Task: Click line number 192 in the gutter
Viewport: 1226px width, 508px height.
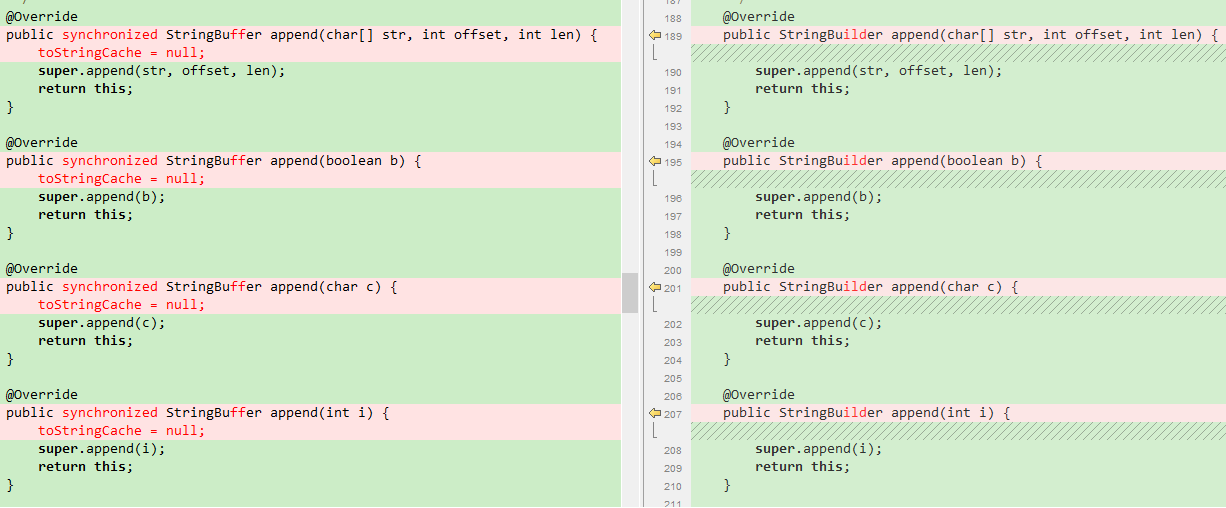Action: point(673,108)
